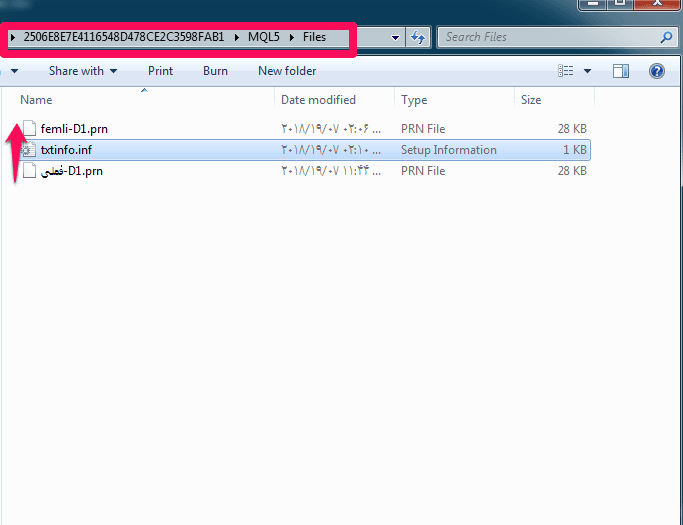Click the search magnifier icon

coord(666,37)
